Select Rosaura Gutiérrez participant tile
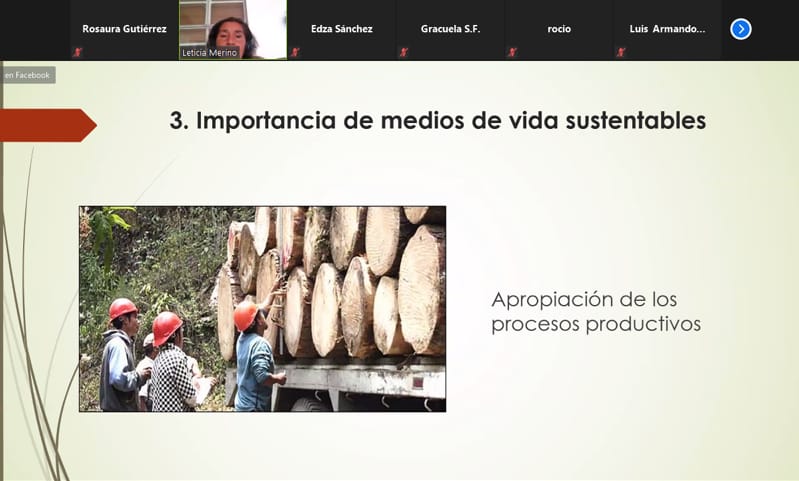 pyautogui.click(x=124, y=29)
